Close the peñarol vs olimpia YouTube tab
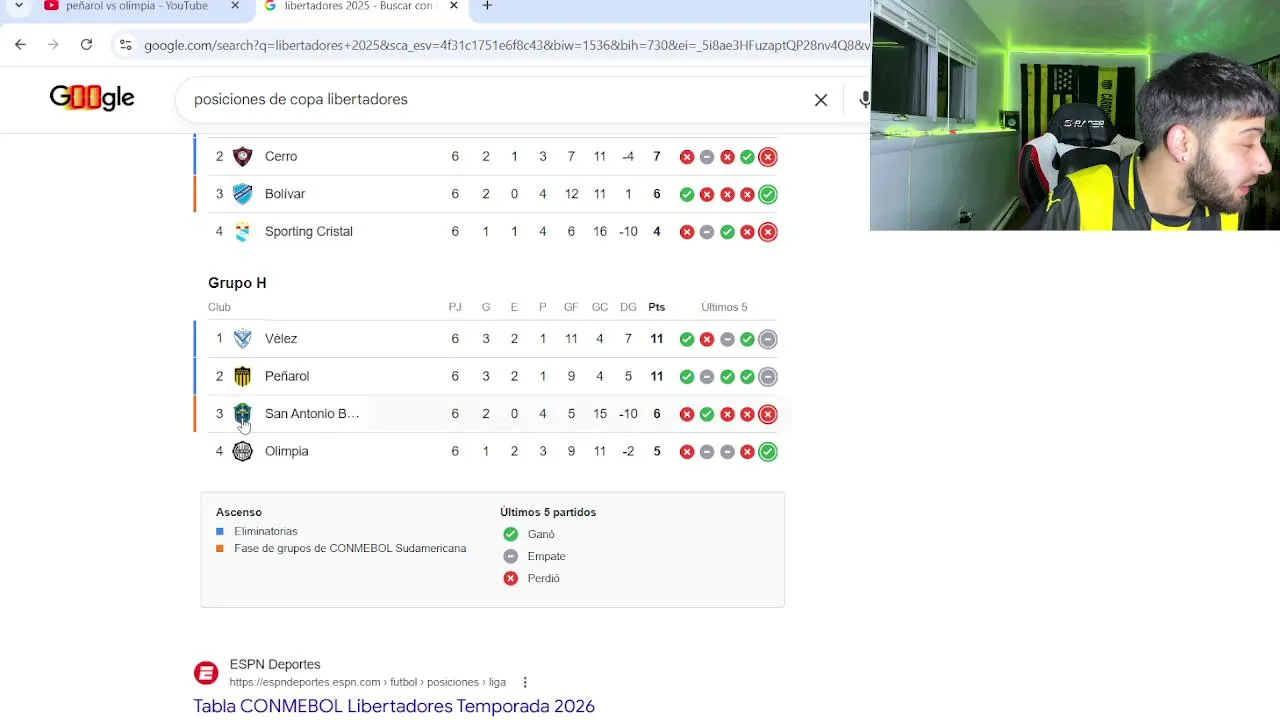The height and width of the screenshot is (720, 1280). click(235, 6)
